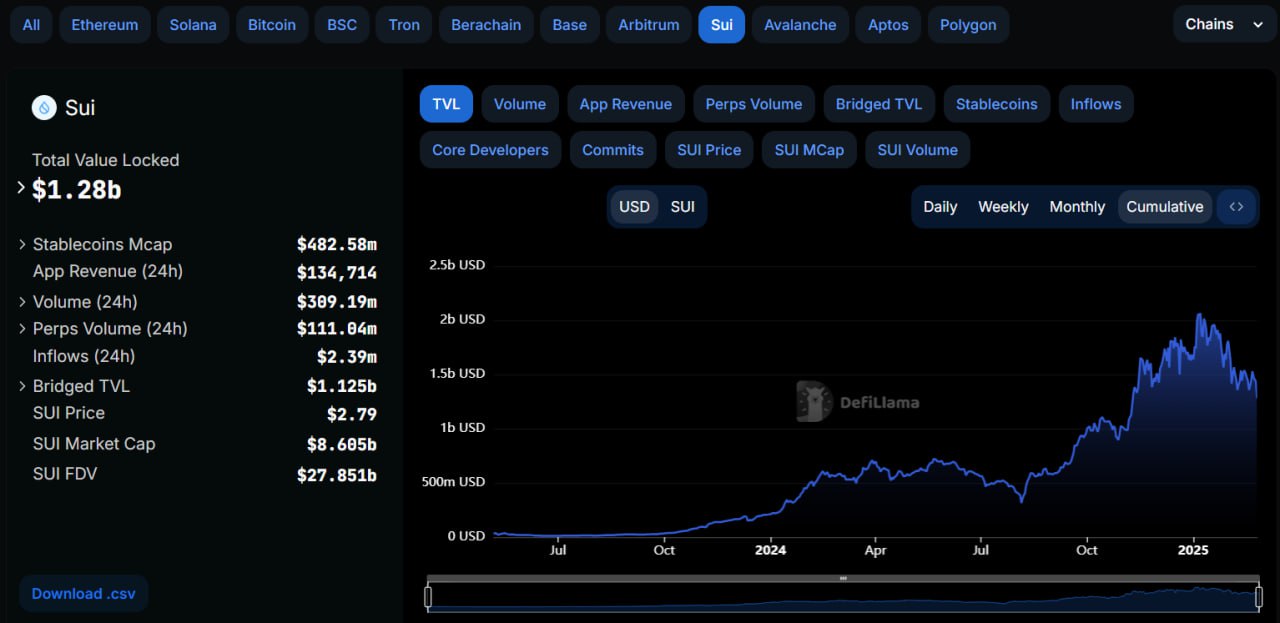The width and height of the screenshot is (1280, 623).
Task: Open the Tron chain tab
Action: [x=404, y=25]
